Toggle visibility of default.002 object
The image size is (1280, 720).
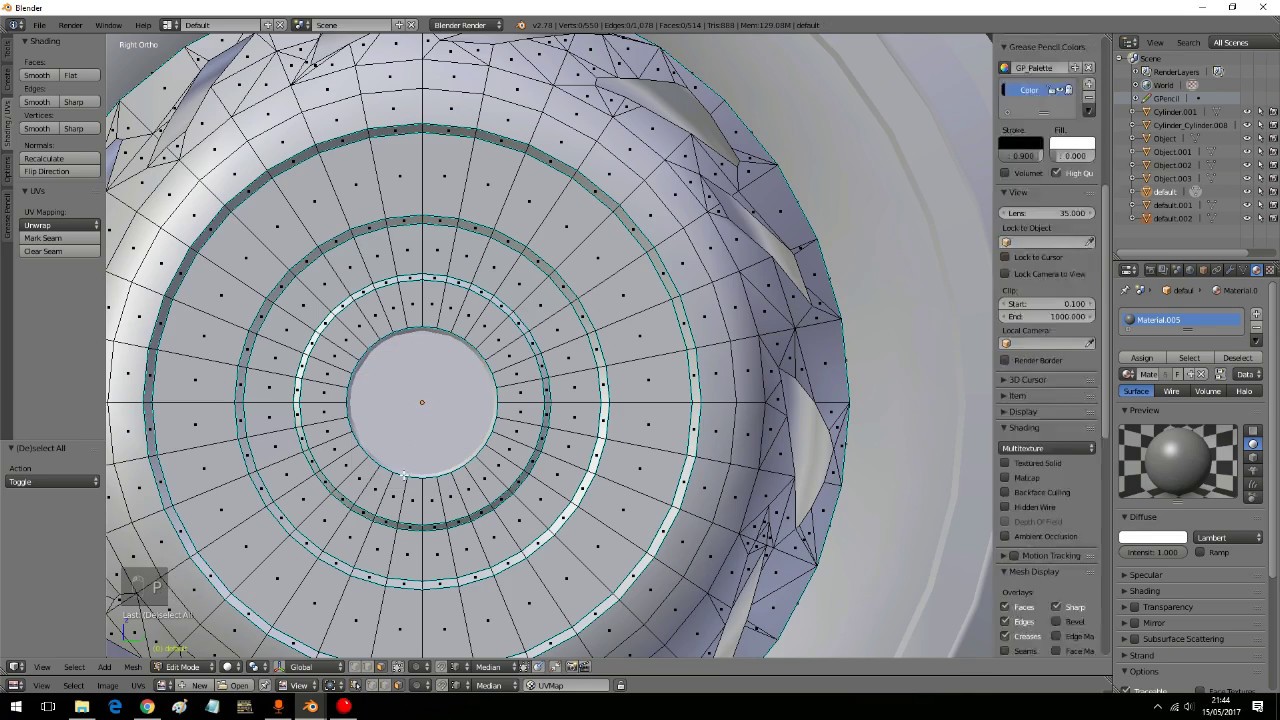click(1247, 218)
